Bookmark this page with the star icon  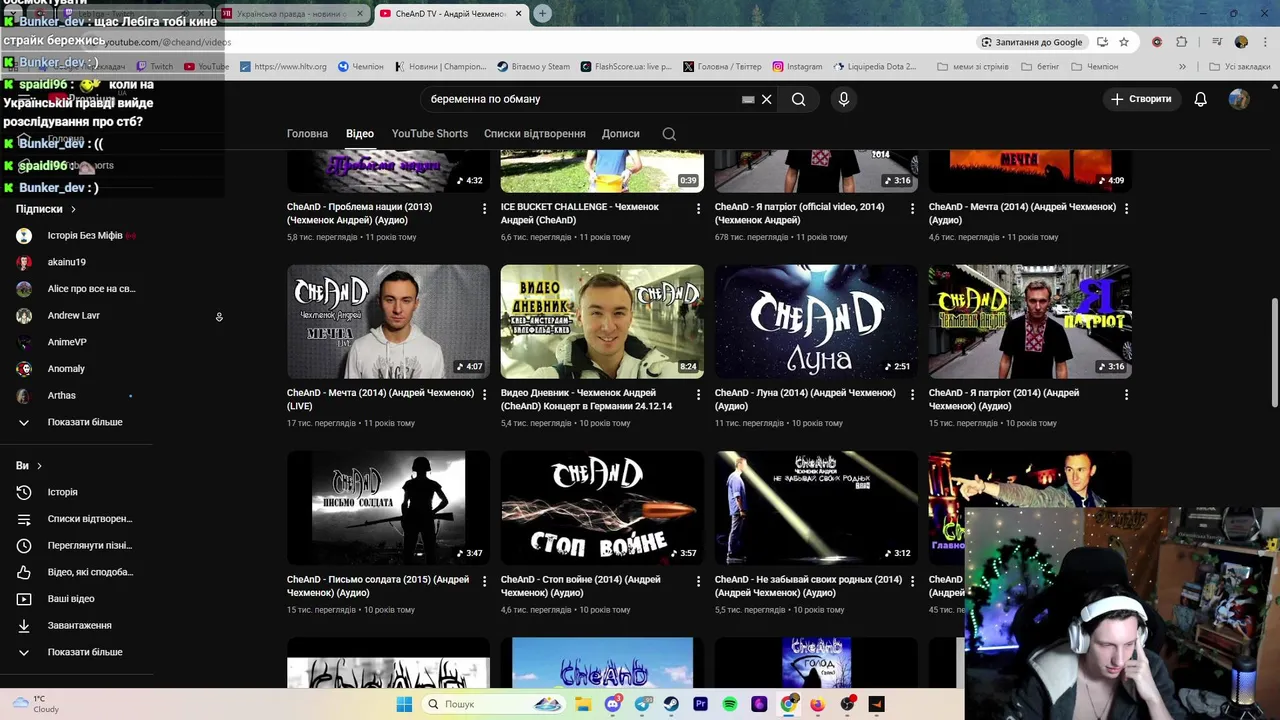1124,42
